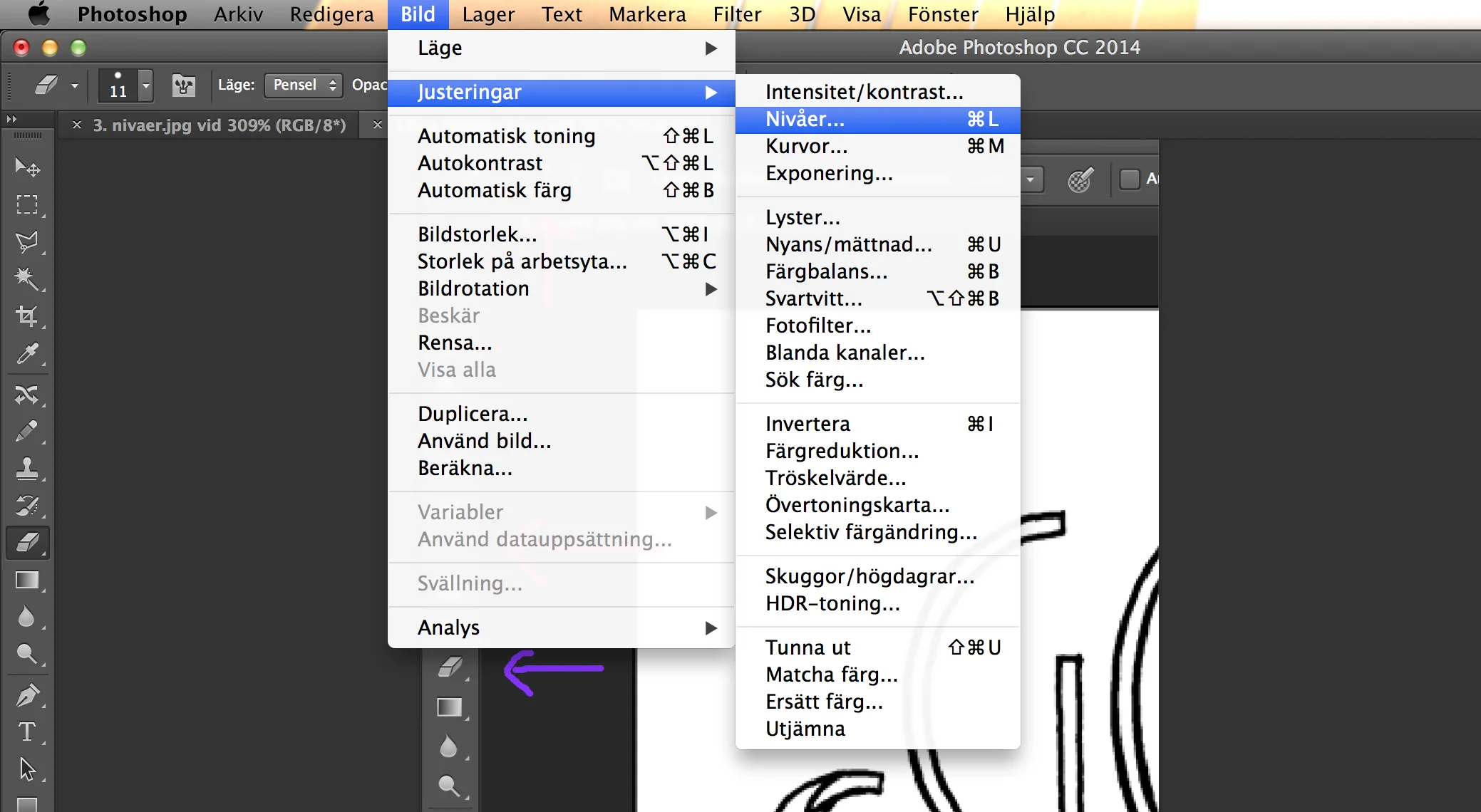The width and height of the screenshot is (1481, 812).
Task: Choose Ersätt färg command
Action: click(878, 702)
